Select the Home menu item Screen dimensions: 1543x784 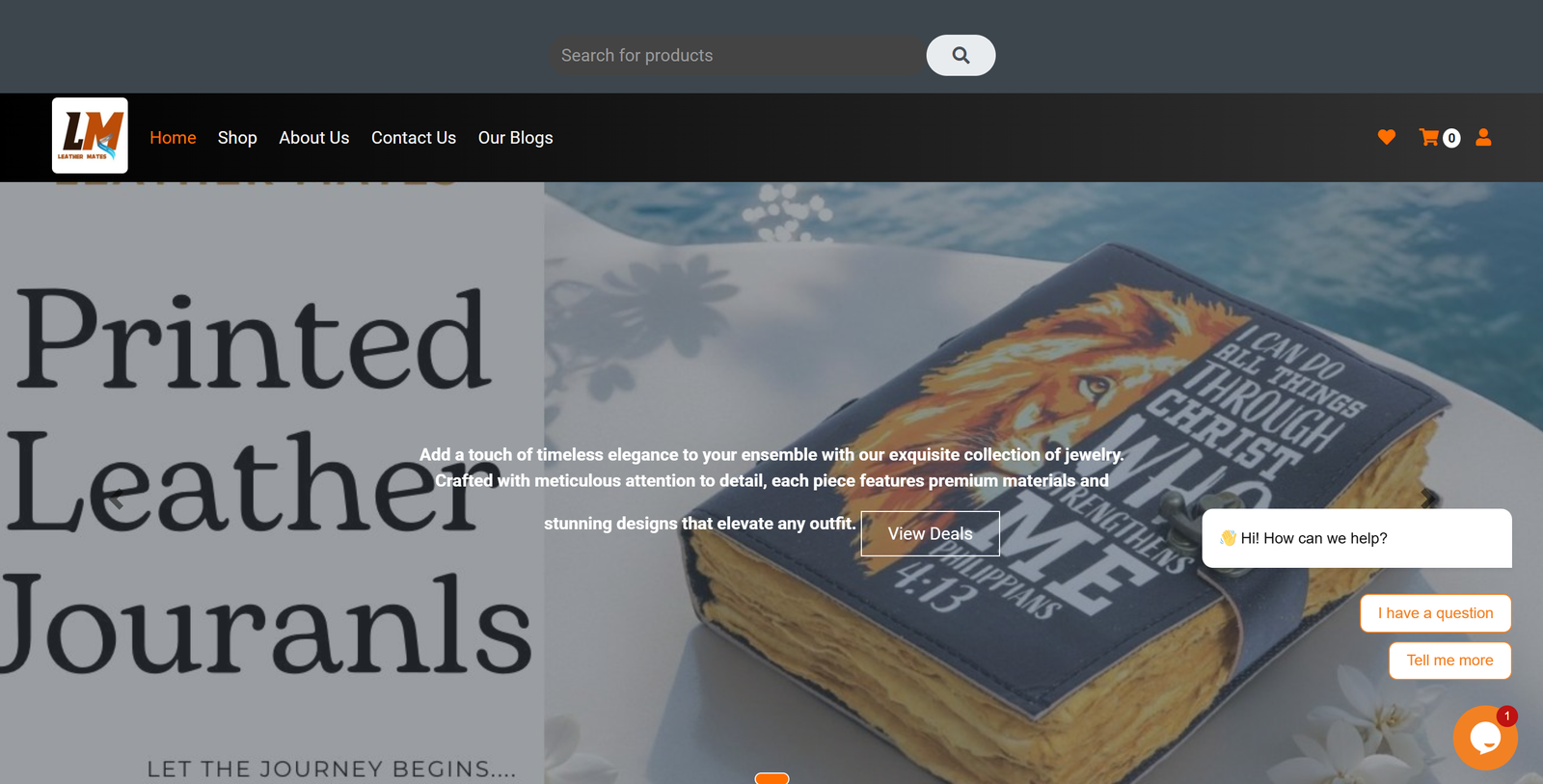173,138
